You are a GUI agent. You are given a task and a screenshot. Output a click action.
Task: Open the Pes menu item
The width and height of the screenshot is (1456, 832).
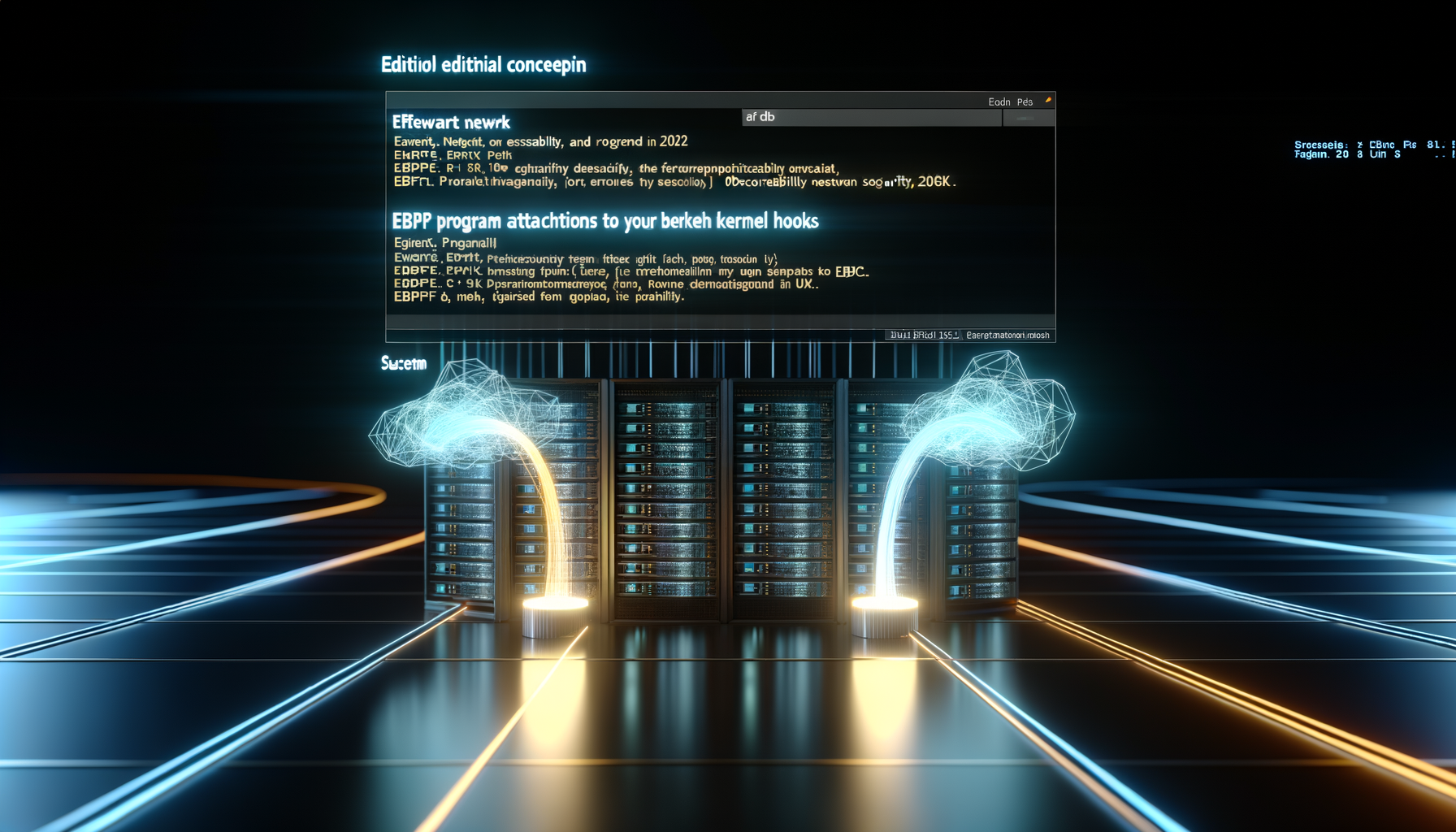point(1025,102)
